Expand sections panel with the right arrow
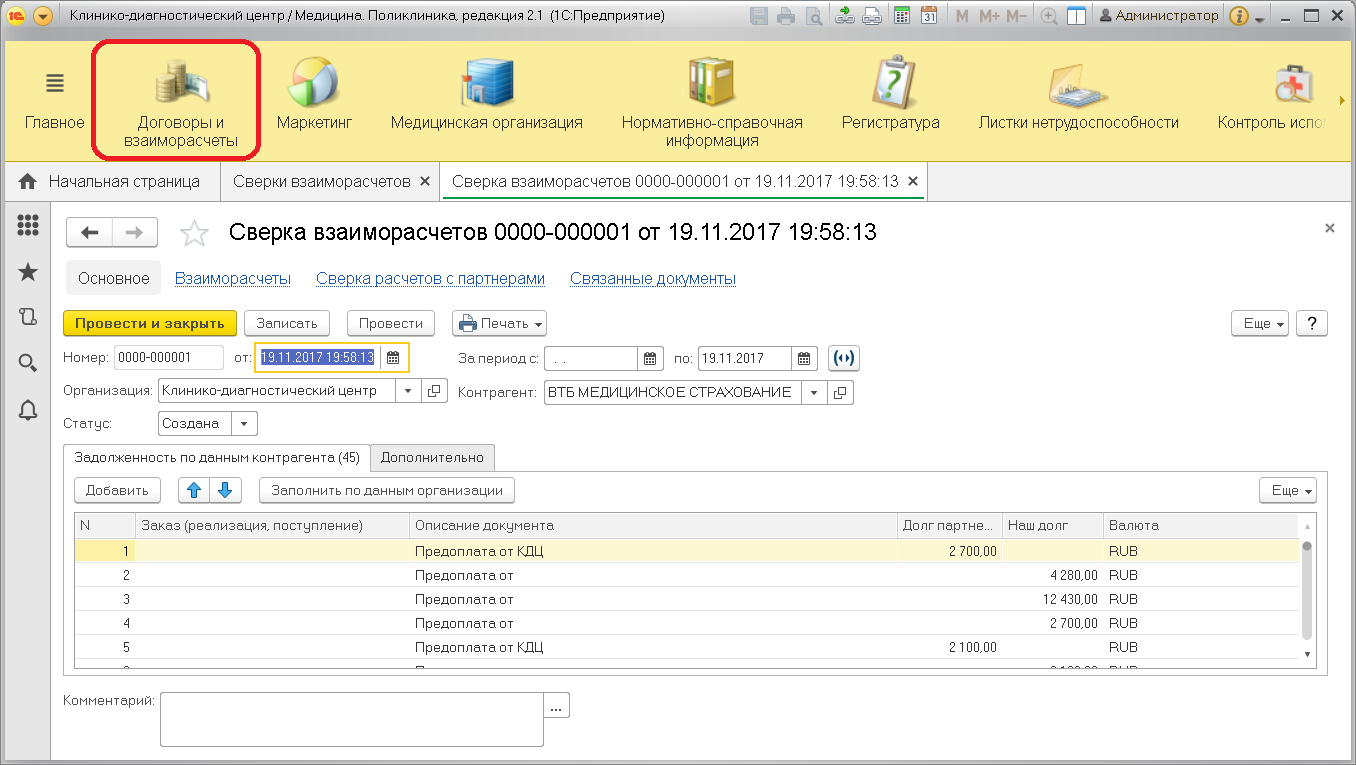 1342,100
